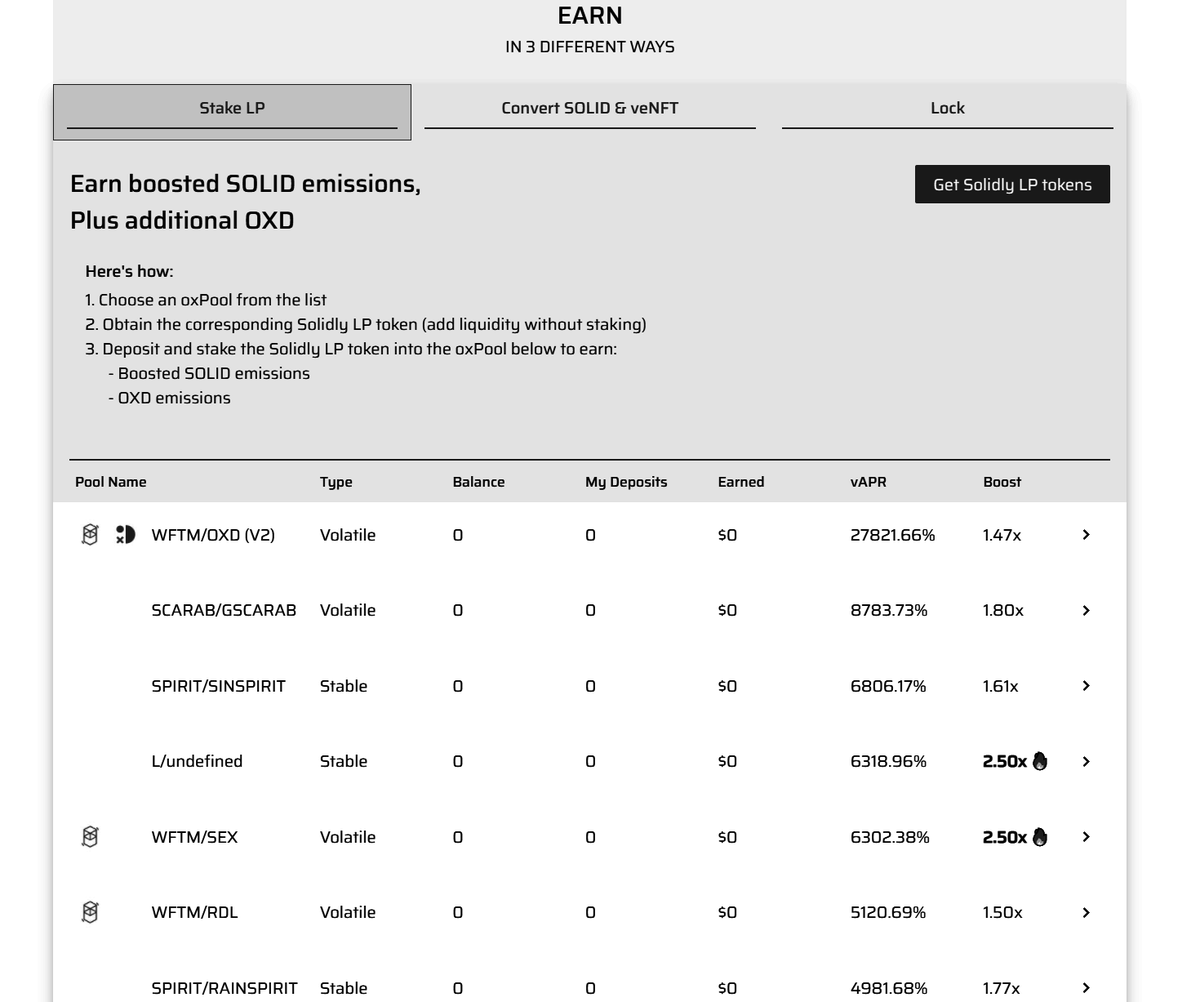
Task: Expand the WFTM/RDL pool chevron
Action: (1086, 912)
